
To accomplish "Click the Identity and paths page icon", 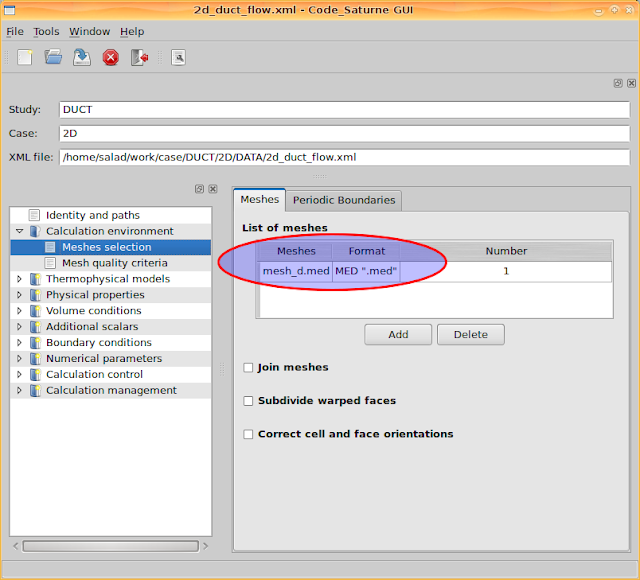I will (34, 215).
